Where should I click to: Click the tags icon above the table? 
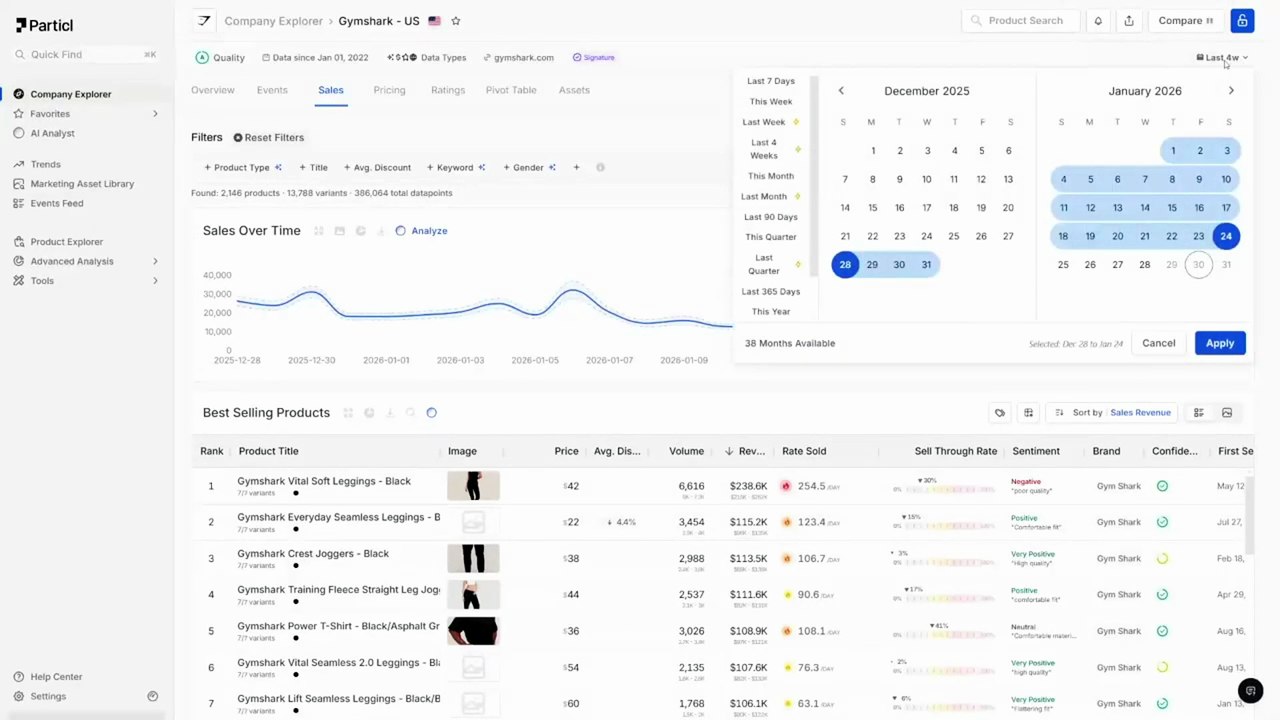999,413
